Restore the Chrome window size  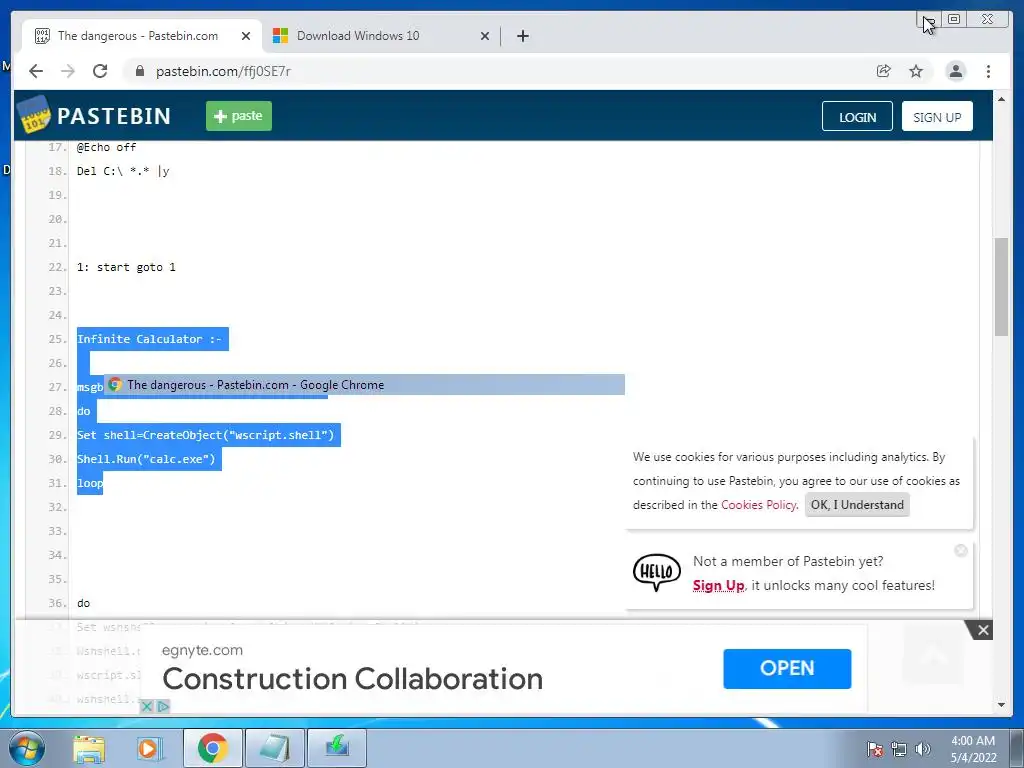pos(954,19)
